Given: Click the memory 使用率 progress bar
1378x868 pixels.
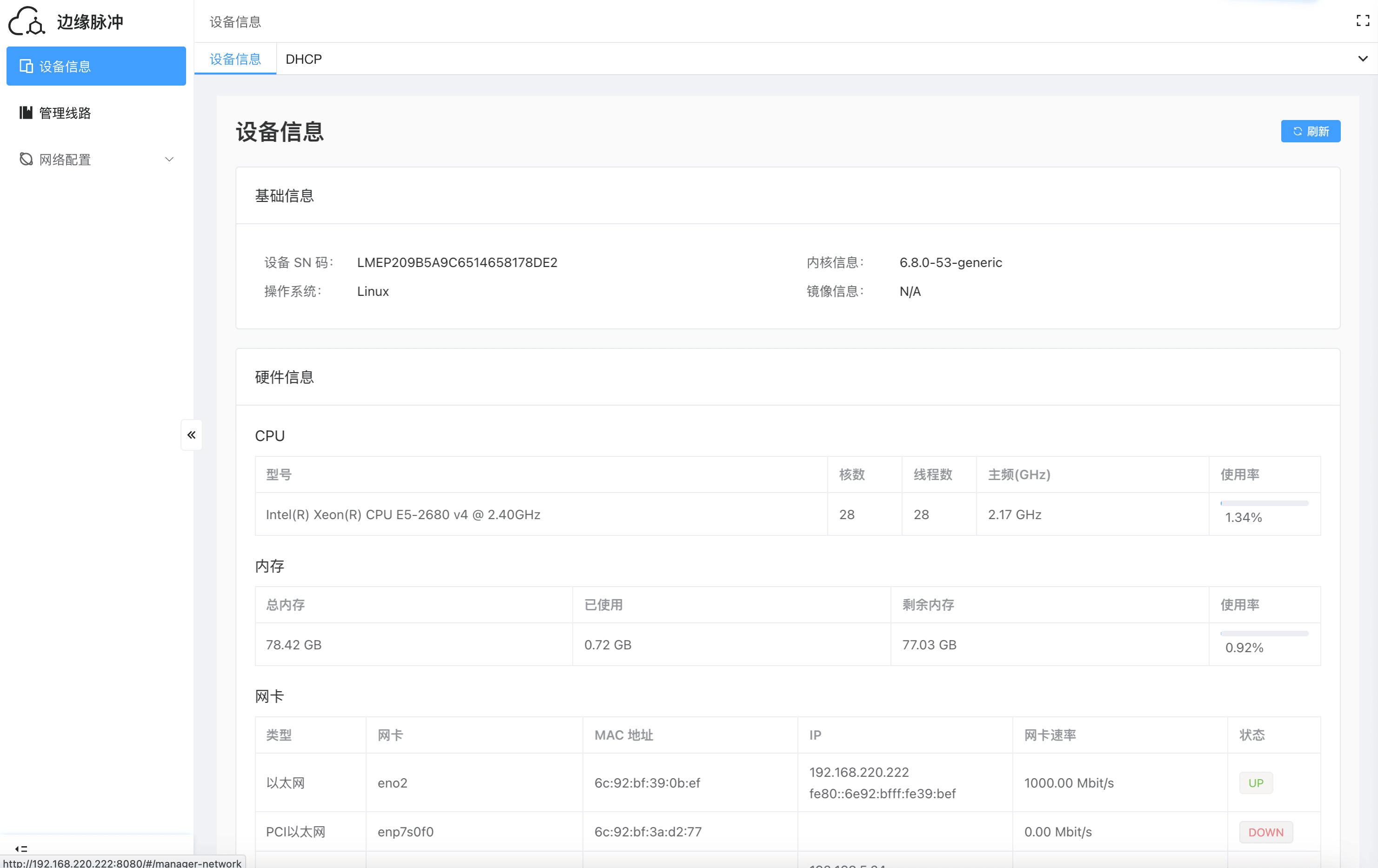Looking at the screenshot, I should [x=1264, y=634].
